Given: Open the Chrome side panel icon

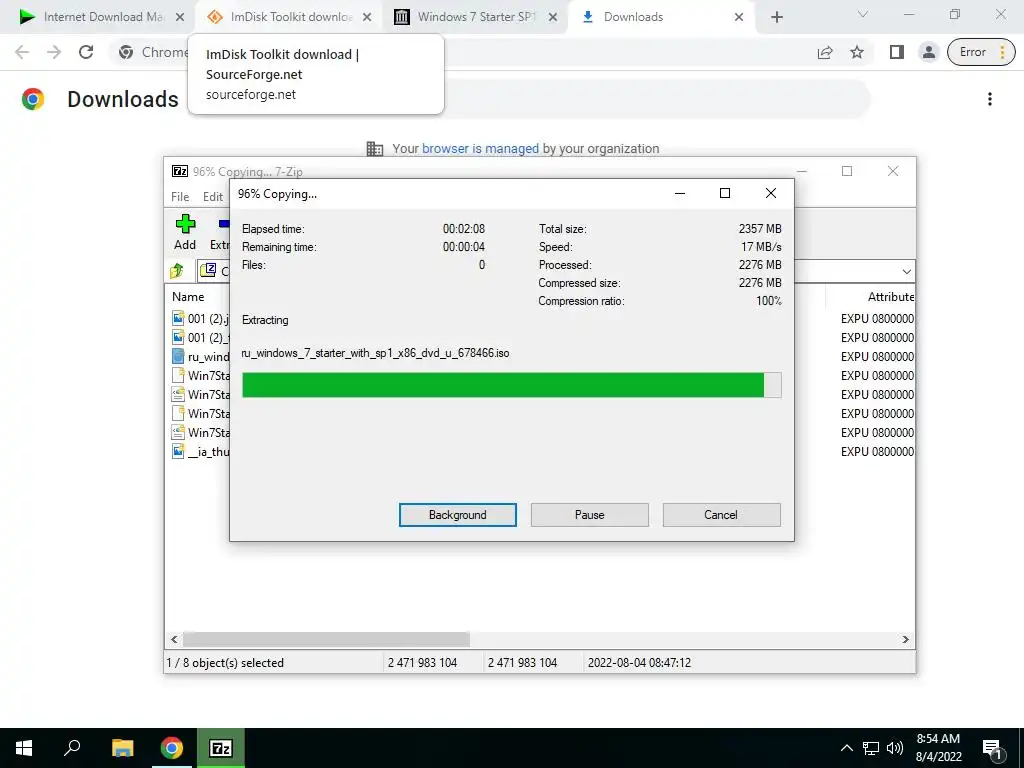Looking at the screenshot, I should 897,52.
